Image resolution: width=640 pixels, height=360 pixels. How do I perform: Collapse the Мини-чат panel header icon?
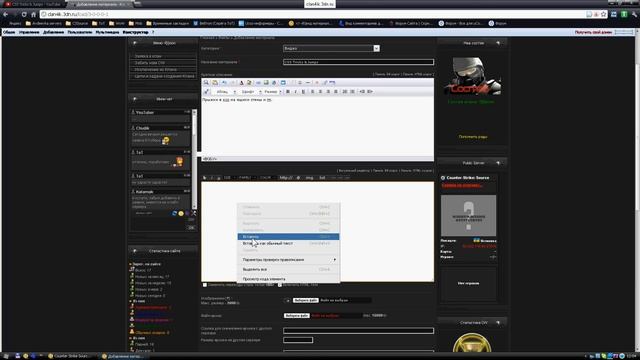pyautogui.click(x=135, y=99)
